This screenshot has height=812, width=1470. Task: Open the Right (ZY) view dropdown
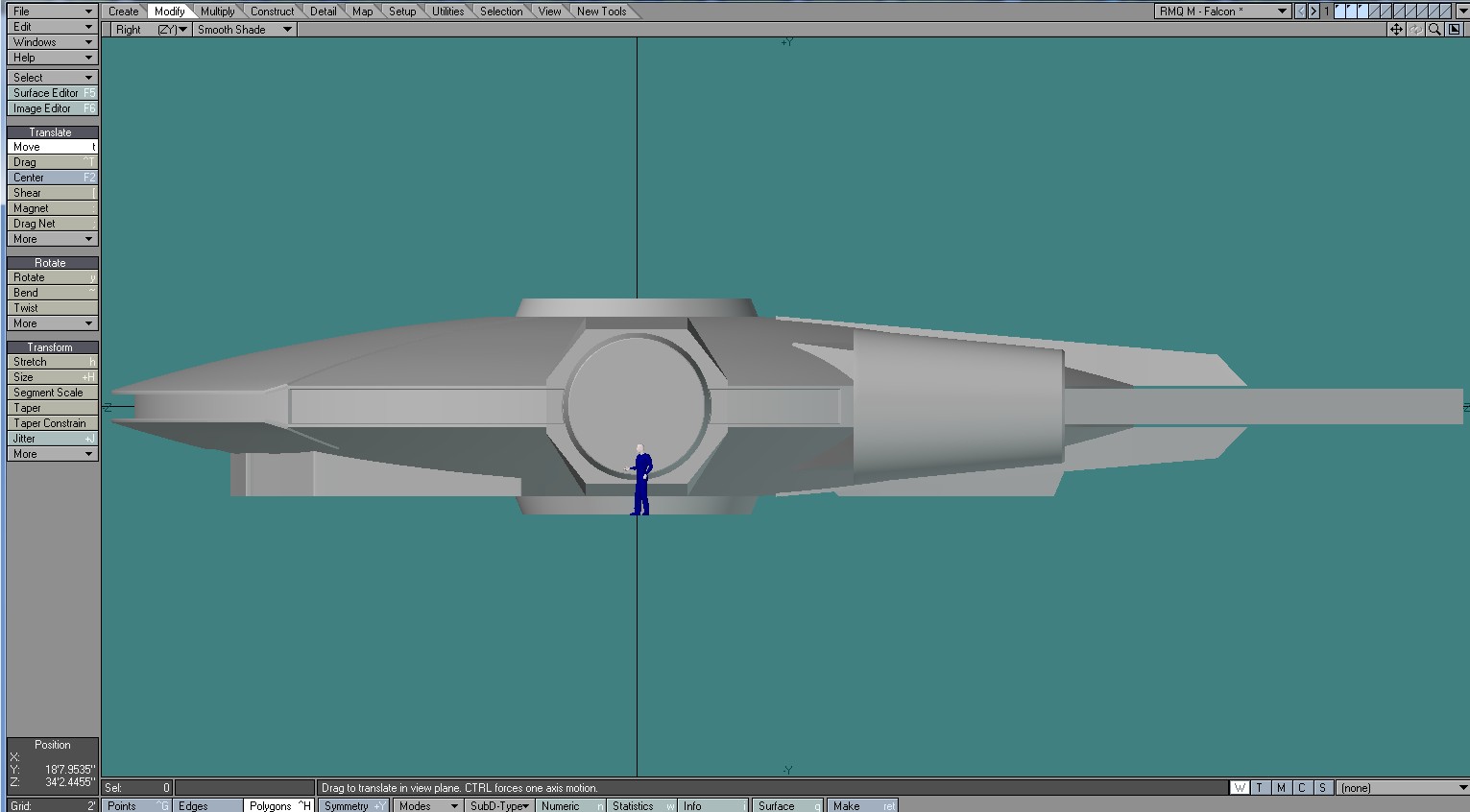click(150, 30)
